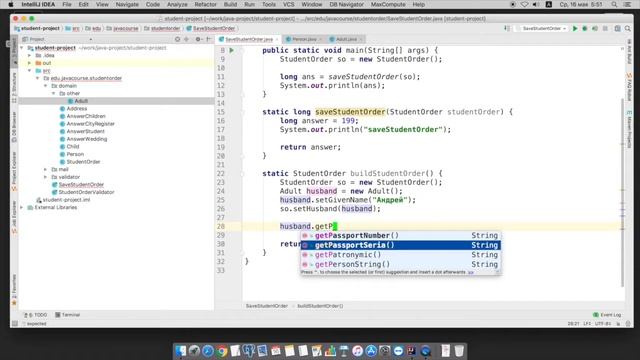Choose getPatronymic() completion suggestion
The width and height of the screenshot is (640, 360).
[x=400, y=255]
